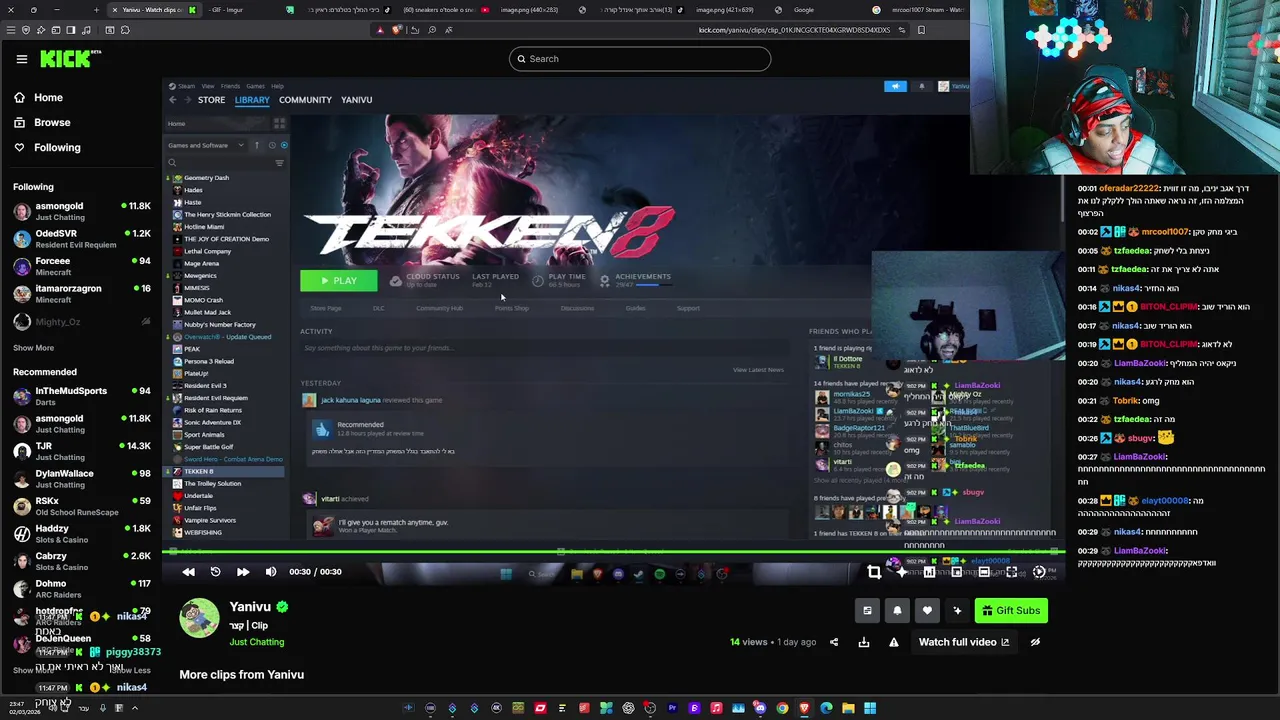
Task: Click the forward-skip playback button
Action: pos(243,572)
